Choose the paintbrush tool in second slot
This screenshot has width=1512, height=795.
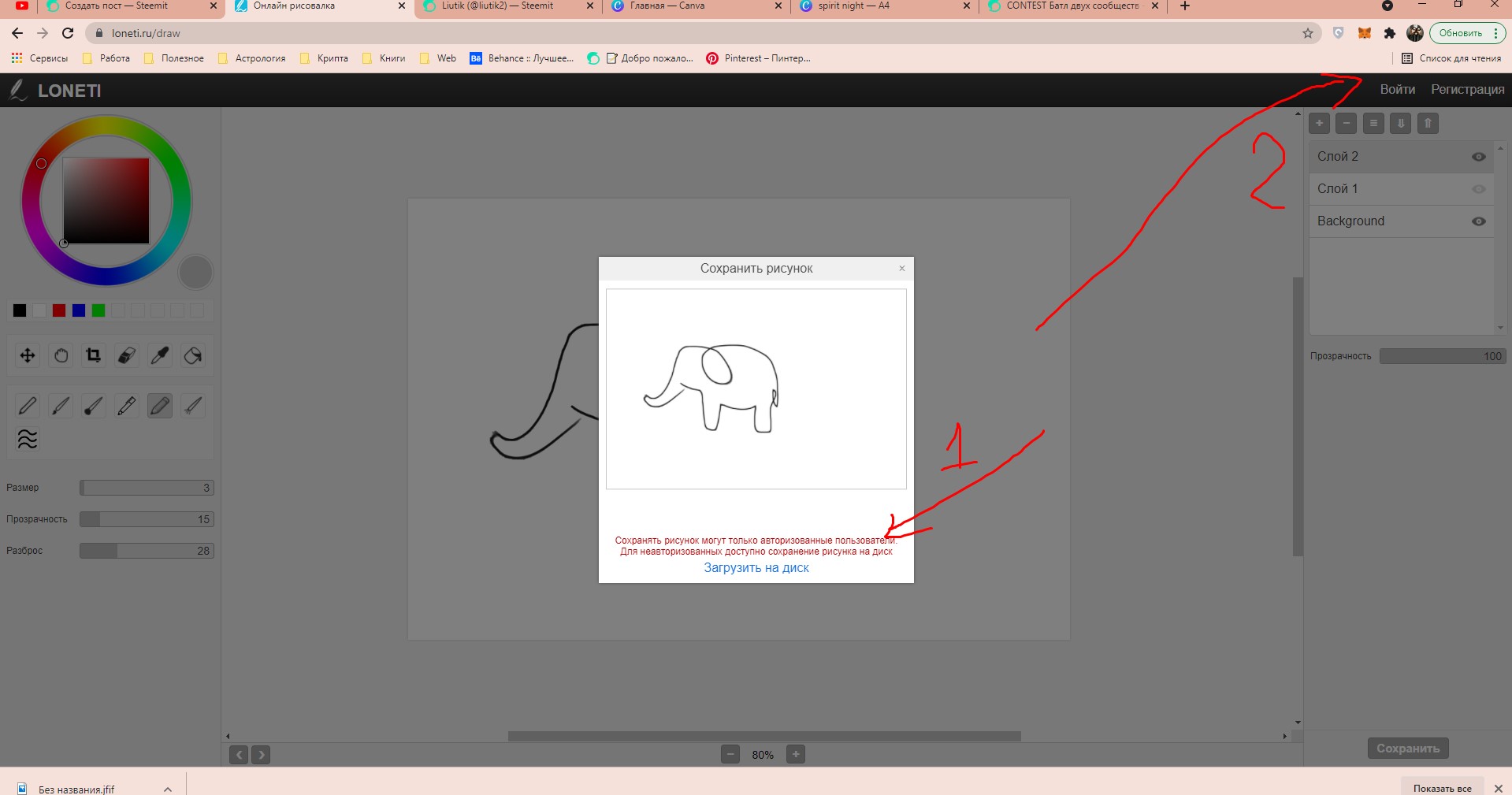click(x=61, y=406)
